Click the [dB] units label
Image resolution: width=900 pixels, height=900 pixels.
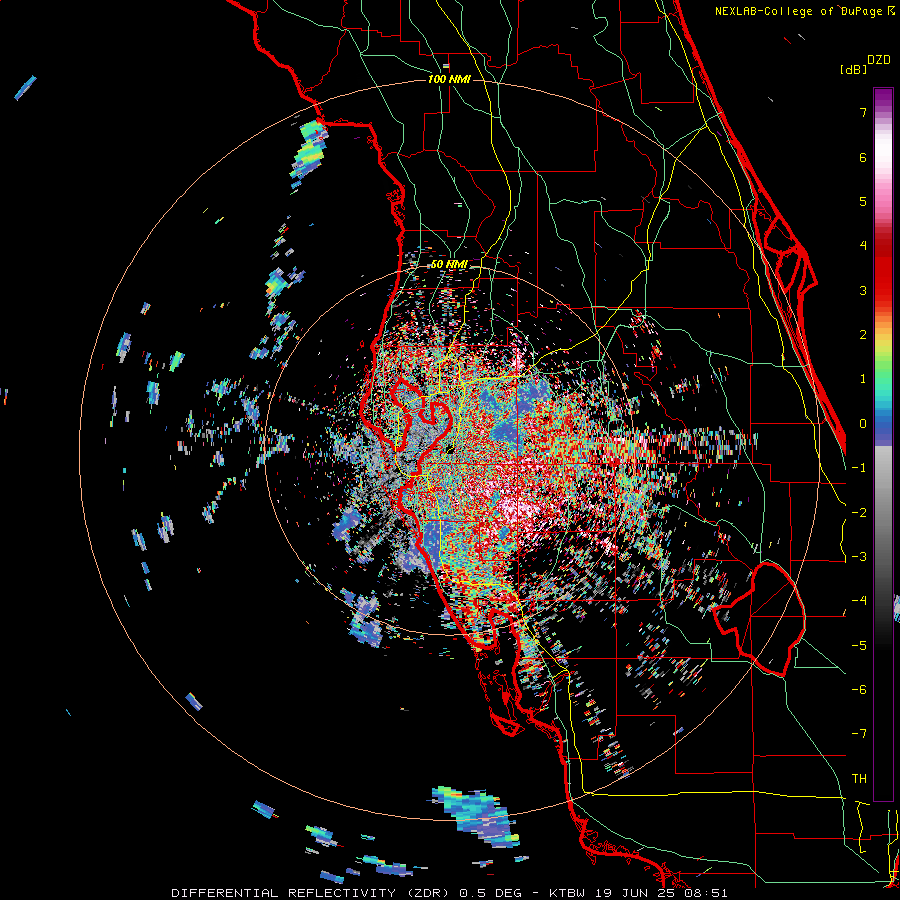point(853,69)
